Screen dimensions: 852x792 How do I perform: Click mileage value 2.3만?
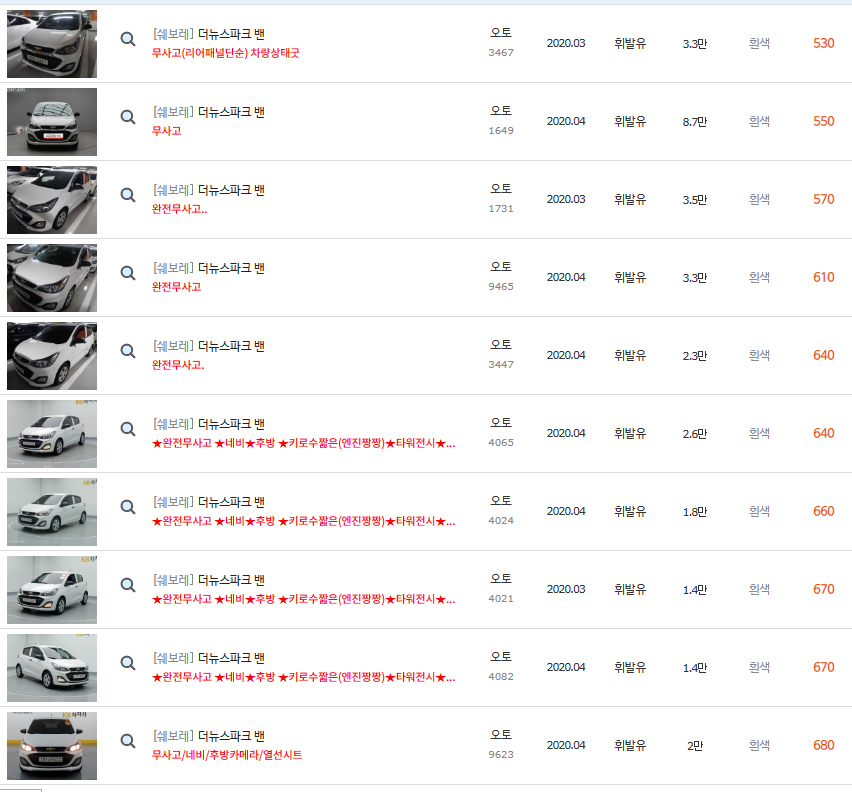(x=695, y=355)
